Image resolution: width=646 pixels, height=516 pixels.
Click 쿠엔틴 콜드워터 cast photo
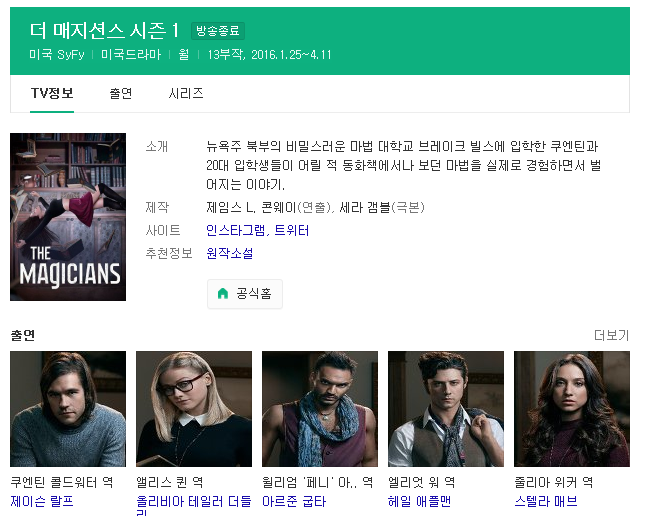[68, 408]
